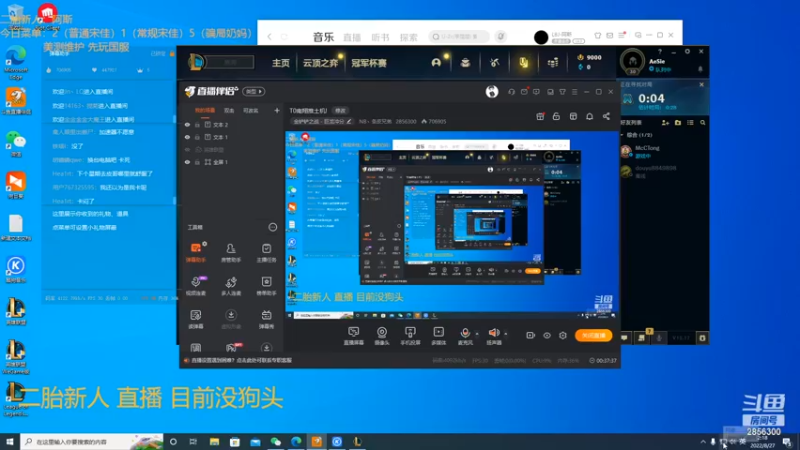Collapse the 综合 (1/2) friends group
Image resolution: width=800 pixels, height=450 pixels.
coord(622,135)
